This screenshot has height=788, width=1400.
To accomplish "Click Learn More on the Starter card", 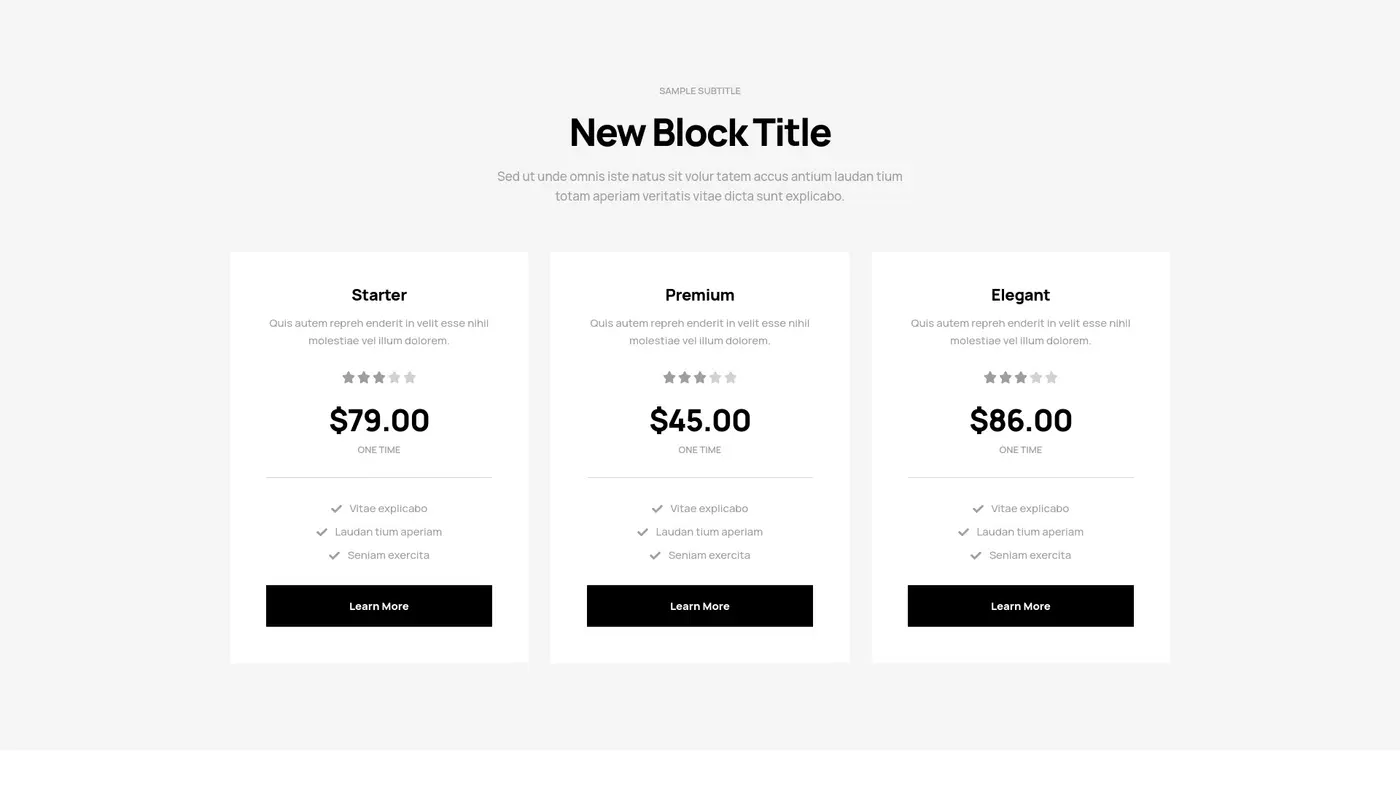I will point(379,605).
